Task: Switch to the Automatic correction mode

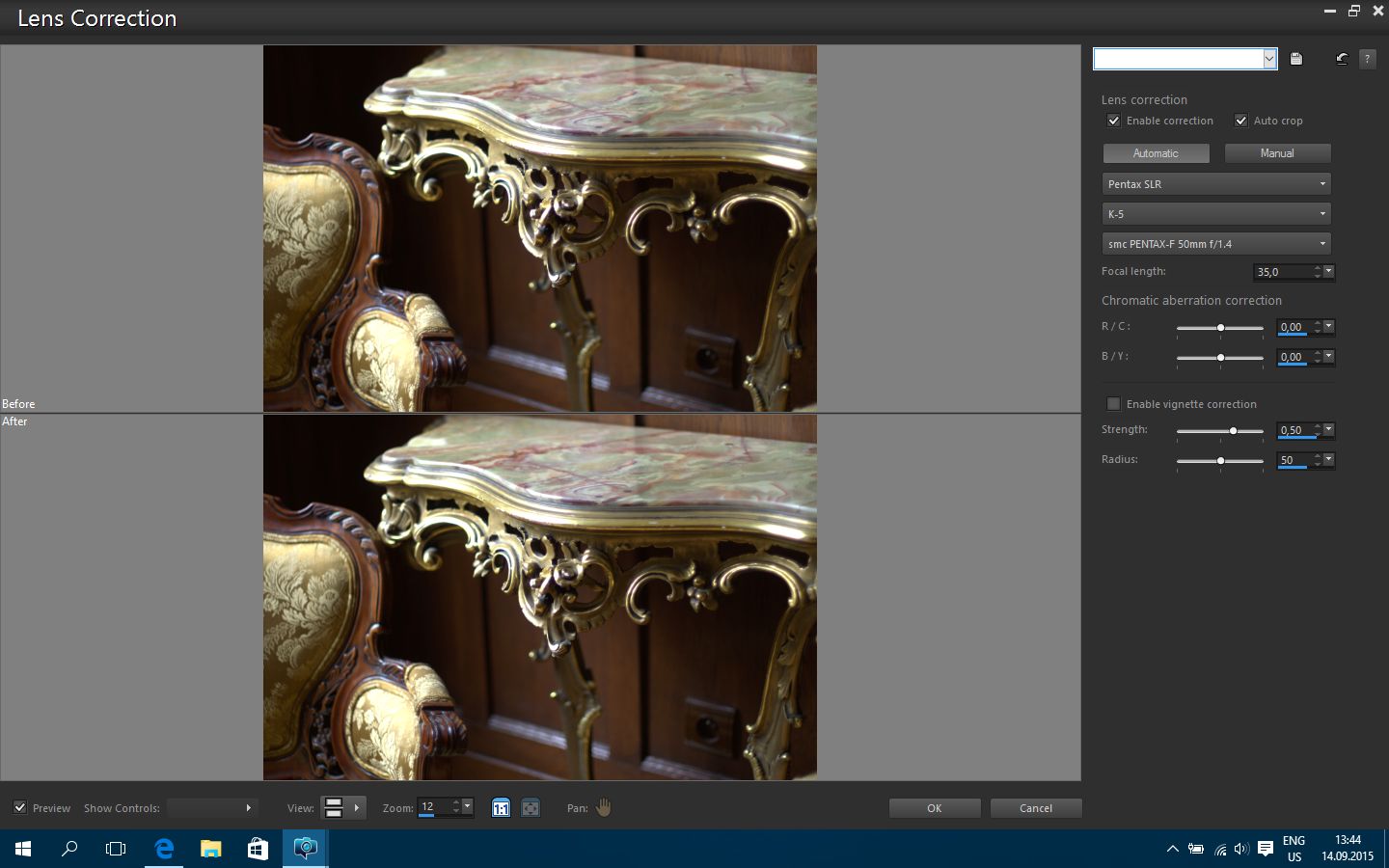Action: (1156, 153)
